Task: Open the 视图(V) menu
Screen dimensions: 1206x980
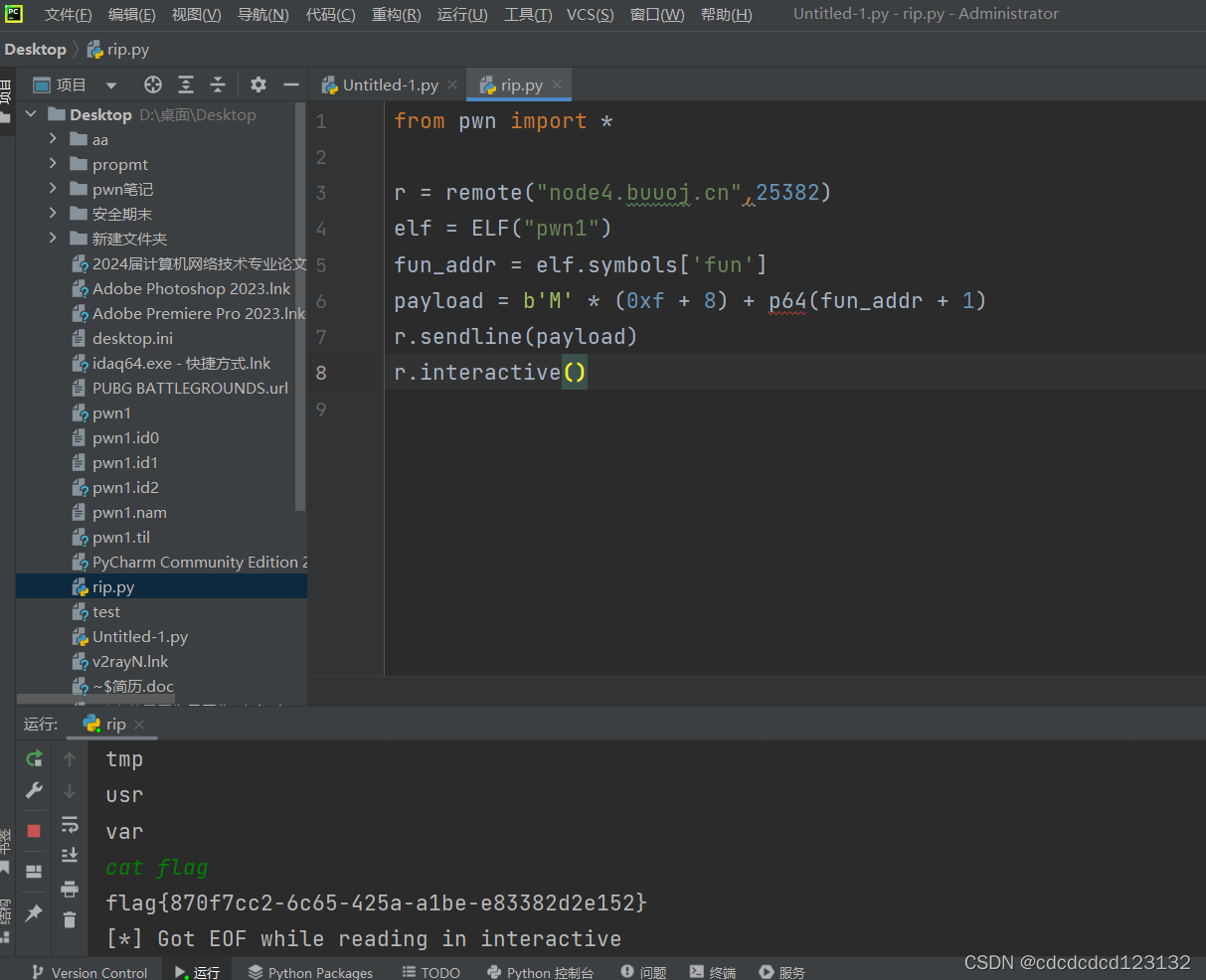Action: [x=196, y=15]
